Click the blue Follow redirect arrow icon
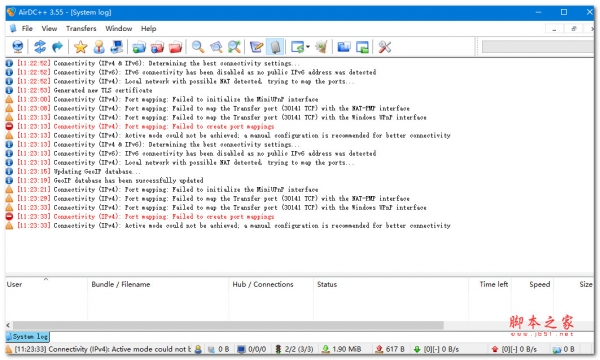This screenshot has width=600, height=360. coord(57,47)
